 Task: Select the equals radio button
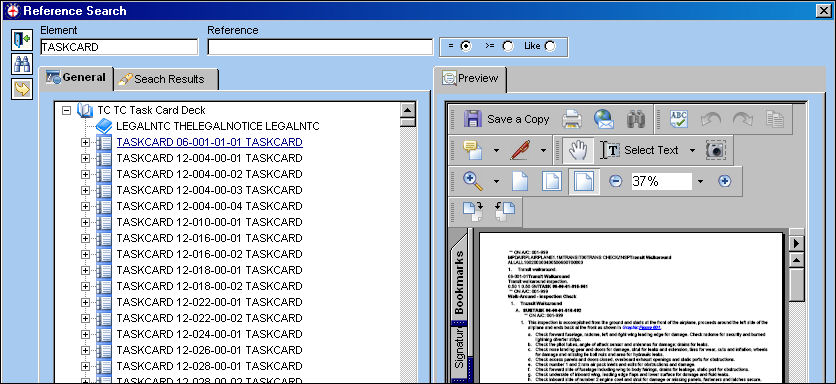[466, 46]
